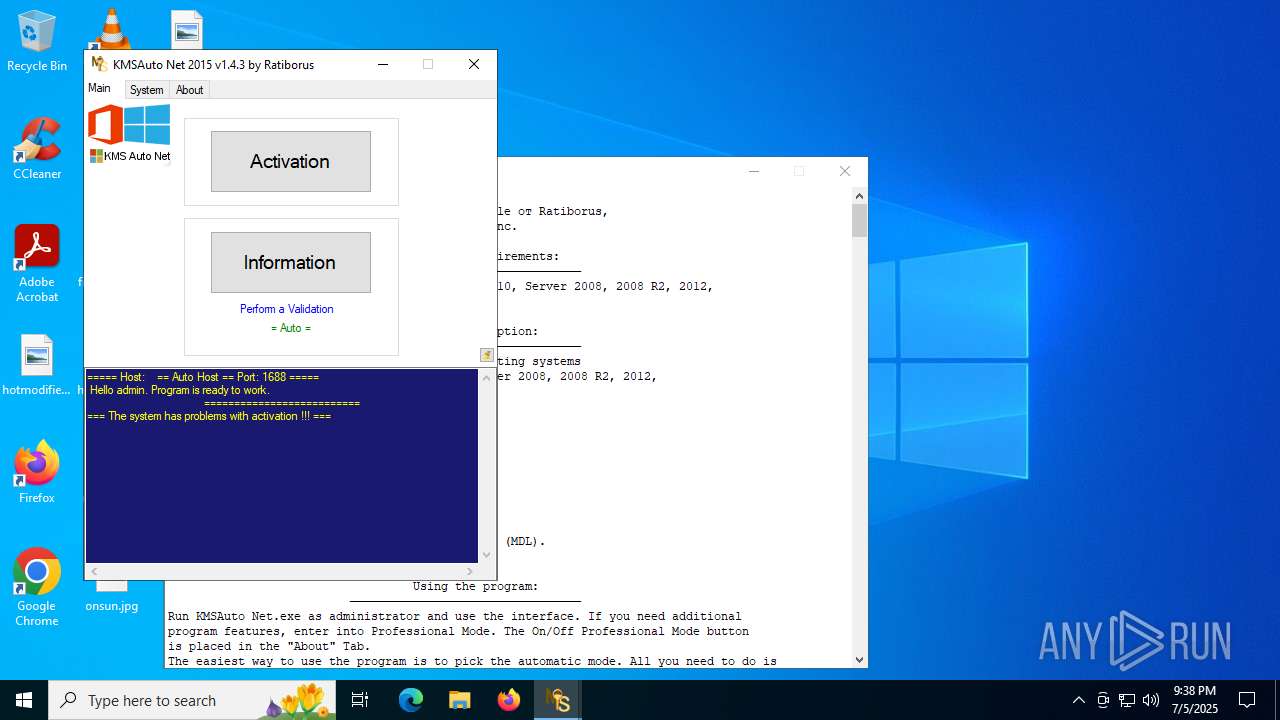Image resolution: width=1280 pixels, height=720 pixels.
Task: Click the scroll-up arrow in the readme window
Action: [859, 196]
